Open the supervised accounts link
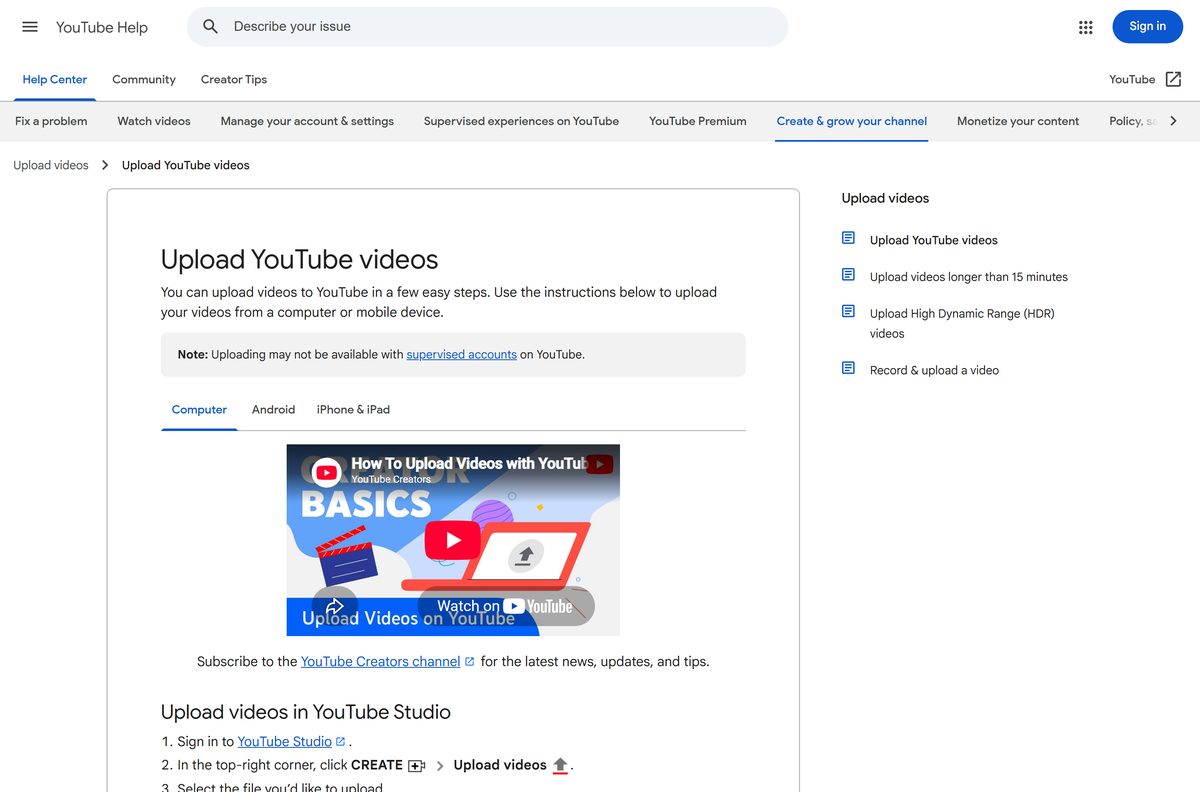The image size is (1200, 792). (x=462, y=354)
